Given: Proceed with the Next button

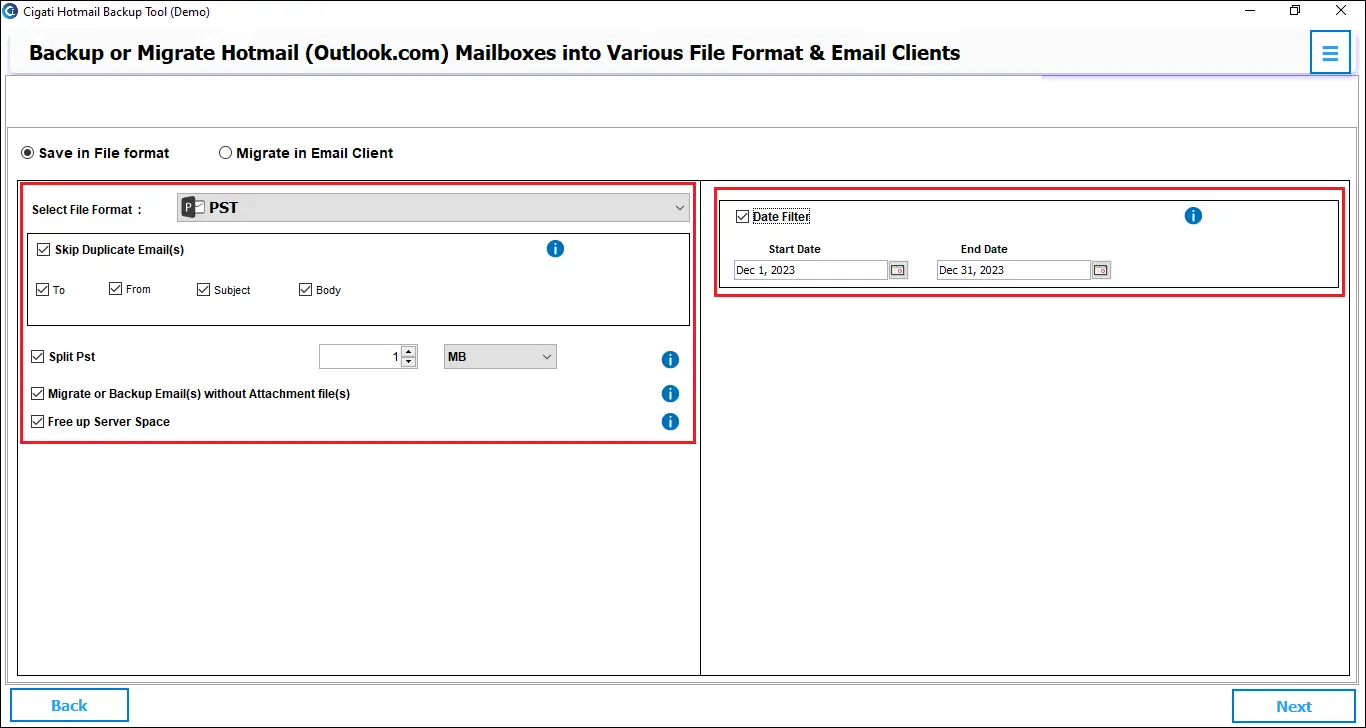Looking at the screenshot, I should (1294, 706).
